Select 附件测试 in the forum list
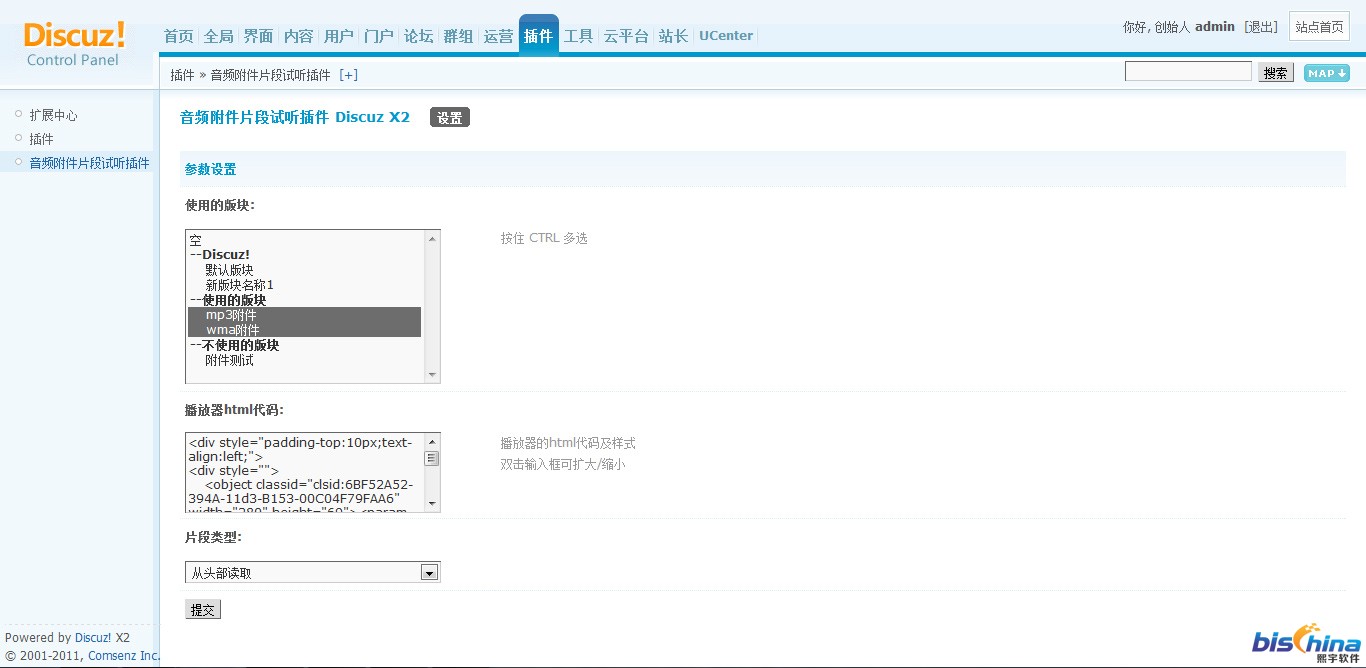 305,360
